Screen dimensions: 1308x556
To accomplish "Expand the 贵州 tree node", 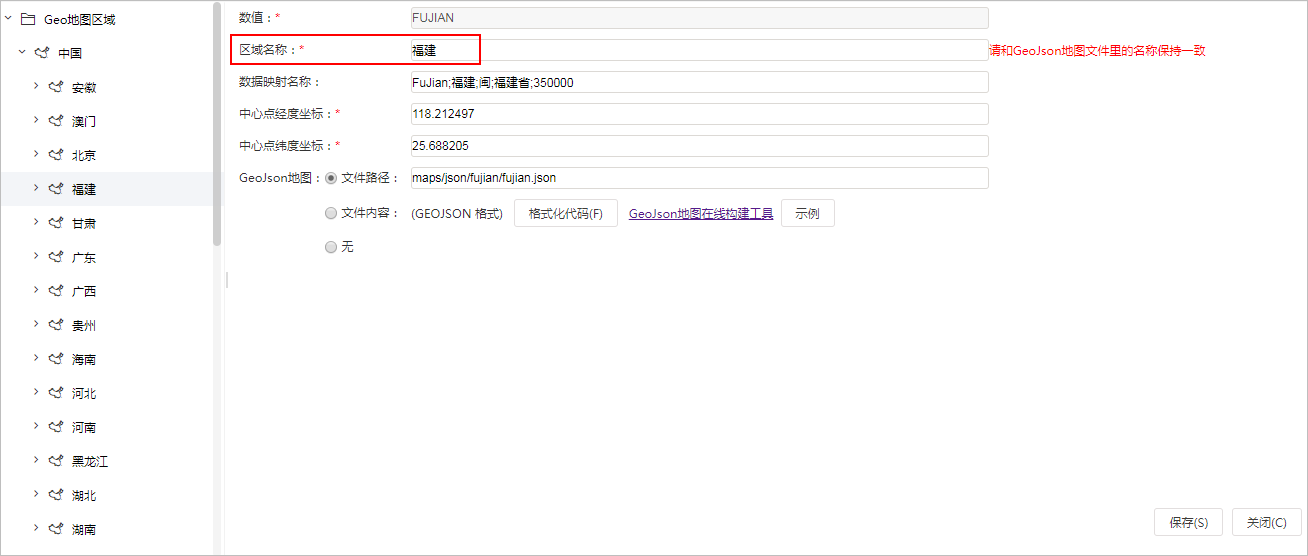I will [x=36, y=324].
